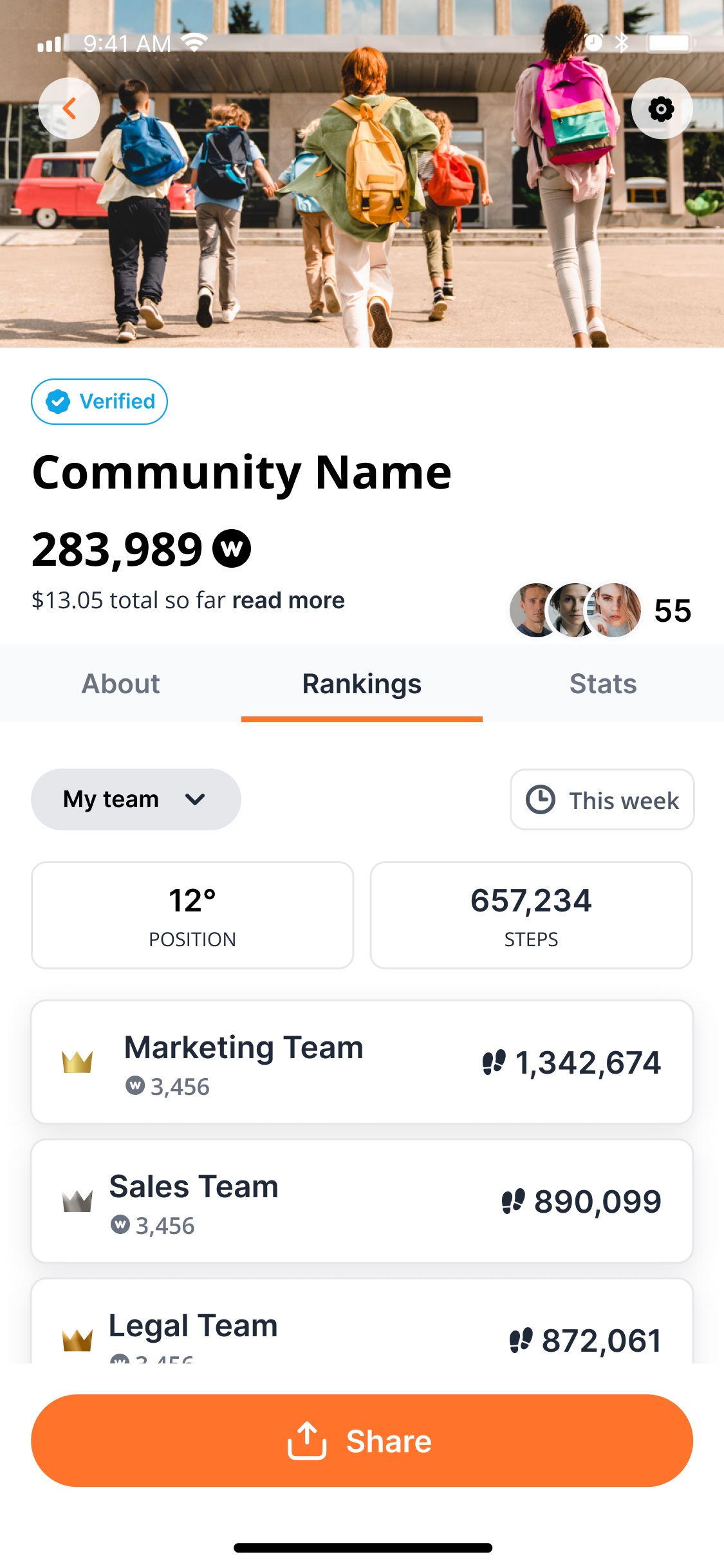Tap the footsteps icon next to 1,342,674
Screen dimensions: 724x1568
(x=494, y=1062)
